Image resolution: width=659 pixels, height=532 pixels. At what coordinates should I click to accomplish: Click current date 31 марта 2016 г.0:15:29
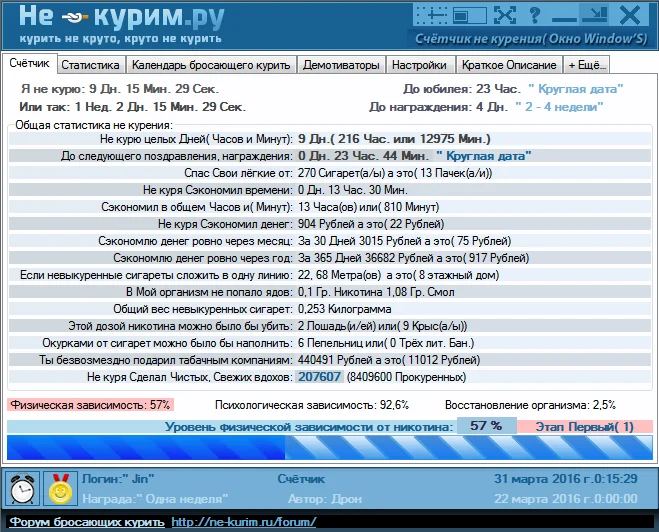tap(566, 479)
